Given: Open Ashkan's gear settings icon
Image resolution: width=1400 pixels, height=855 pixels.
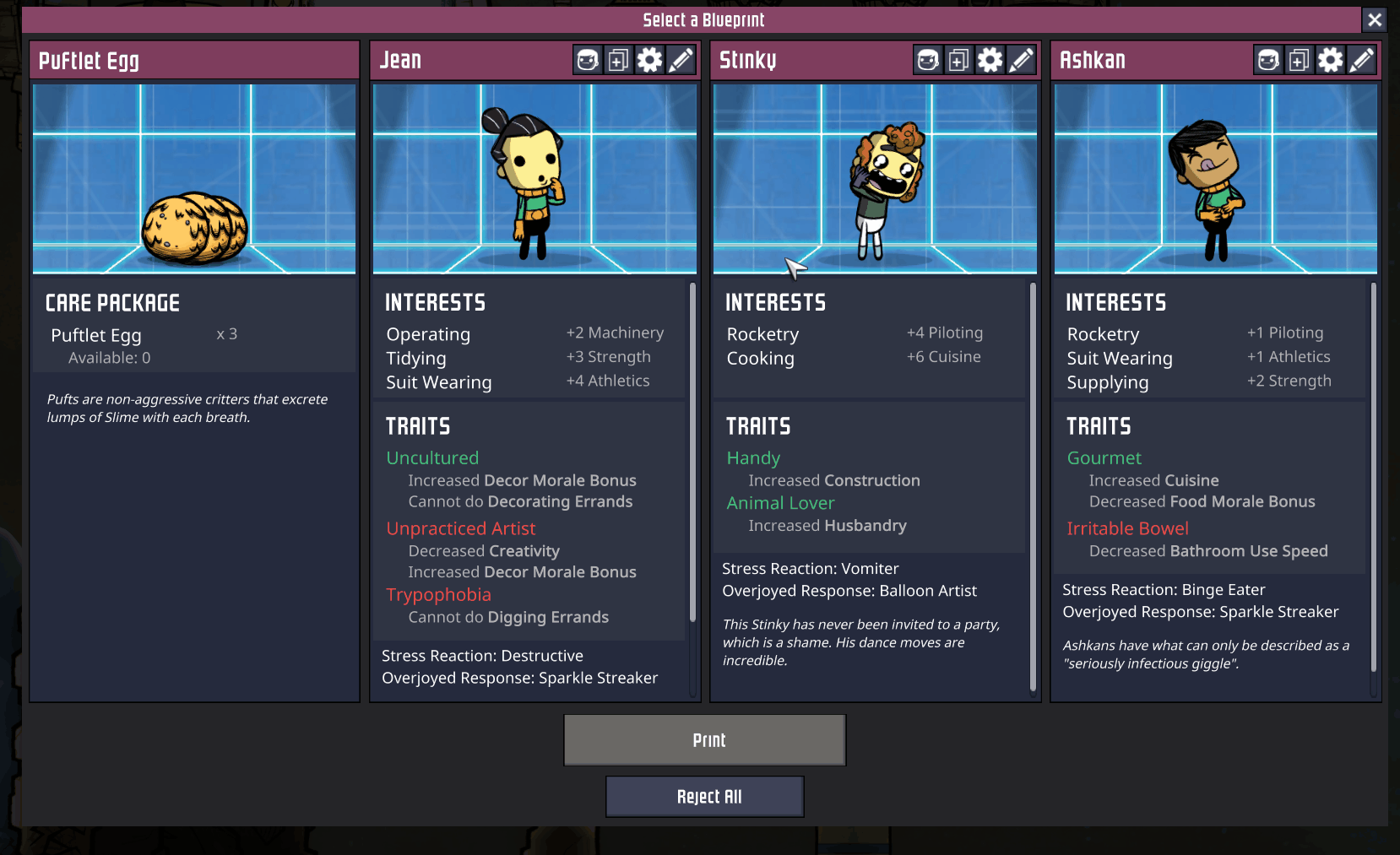Looking at the screenshot, I should click(1330, 60).
